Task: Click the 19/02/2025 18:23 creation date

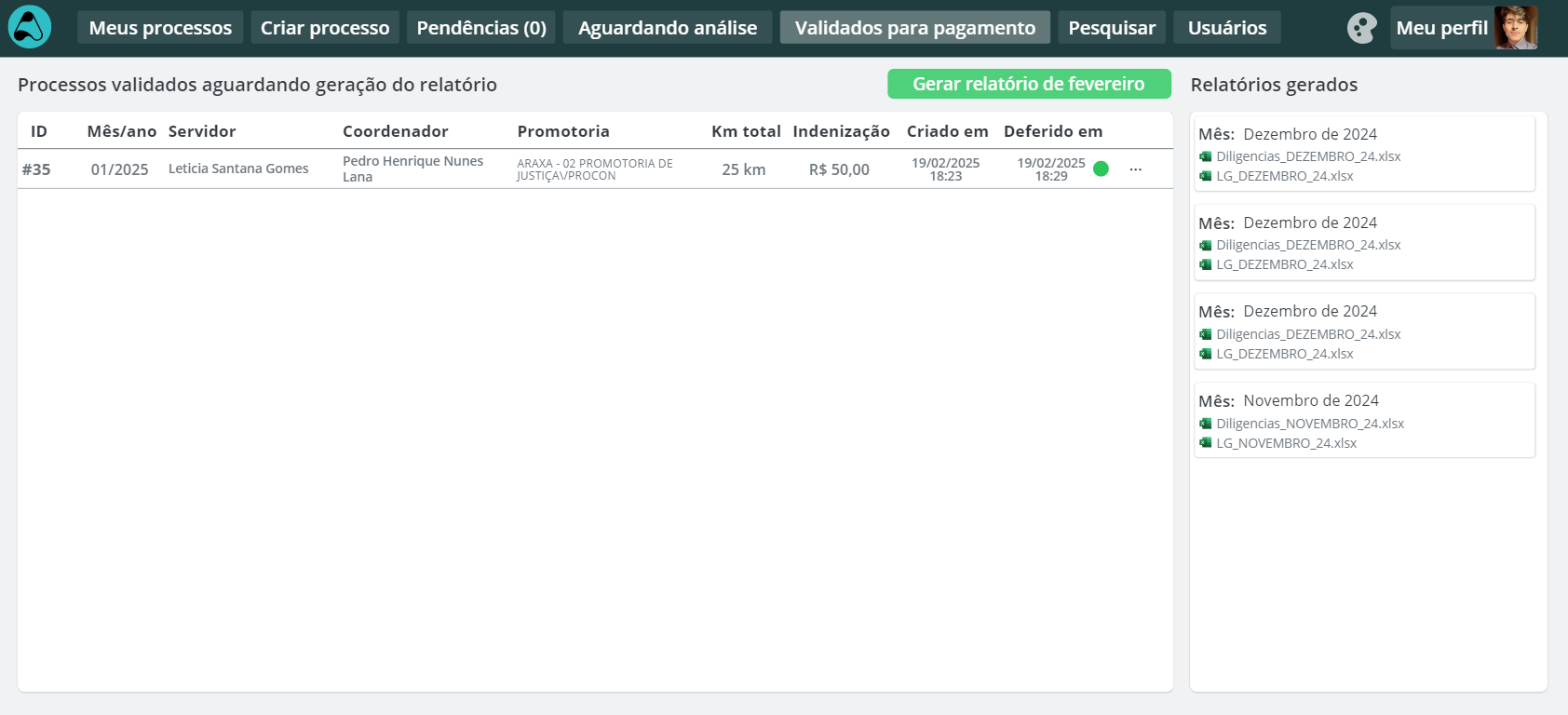Action: click(x=946, y=169)
